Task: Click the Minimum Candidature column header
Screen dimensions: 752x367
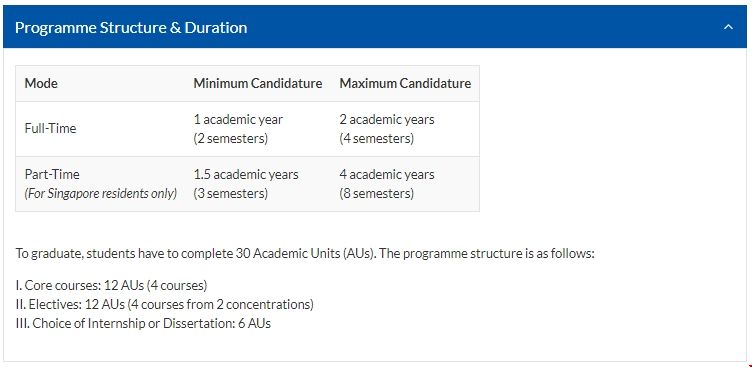Action: [258, 83]
